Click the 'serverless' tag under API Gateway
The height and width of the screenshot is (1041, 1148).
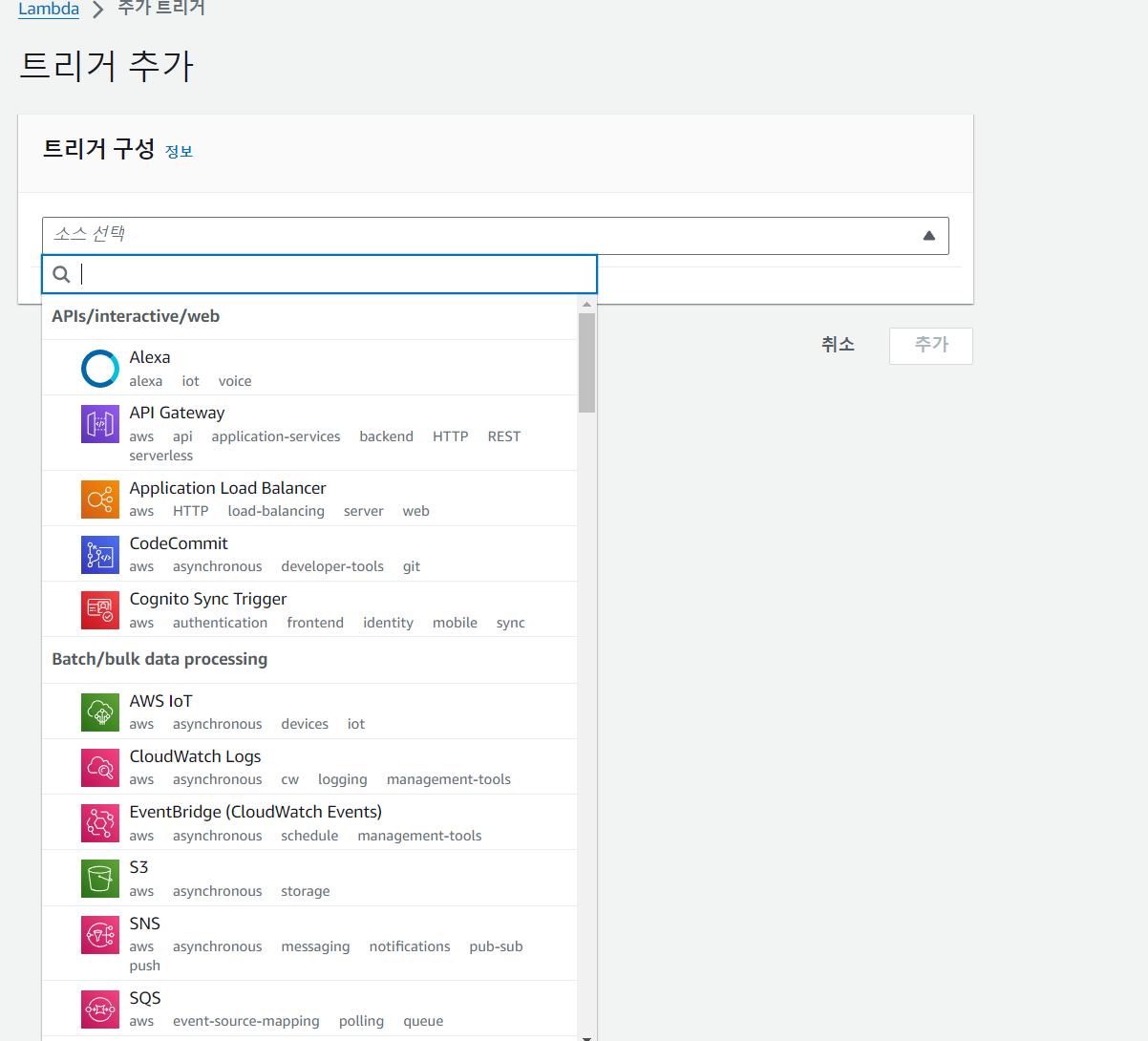161,456
